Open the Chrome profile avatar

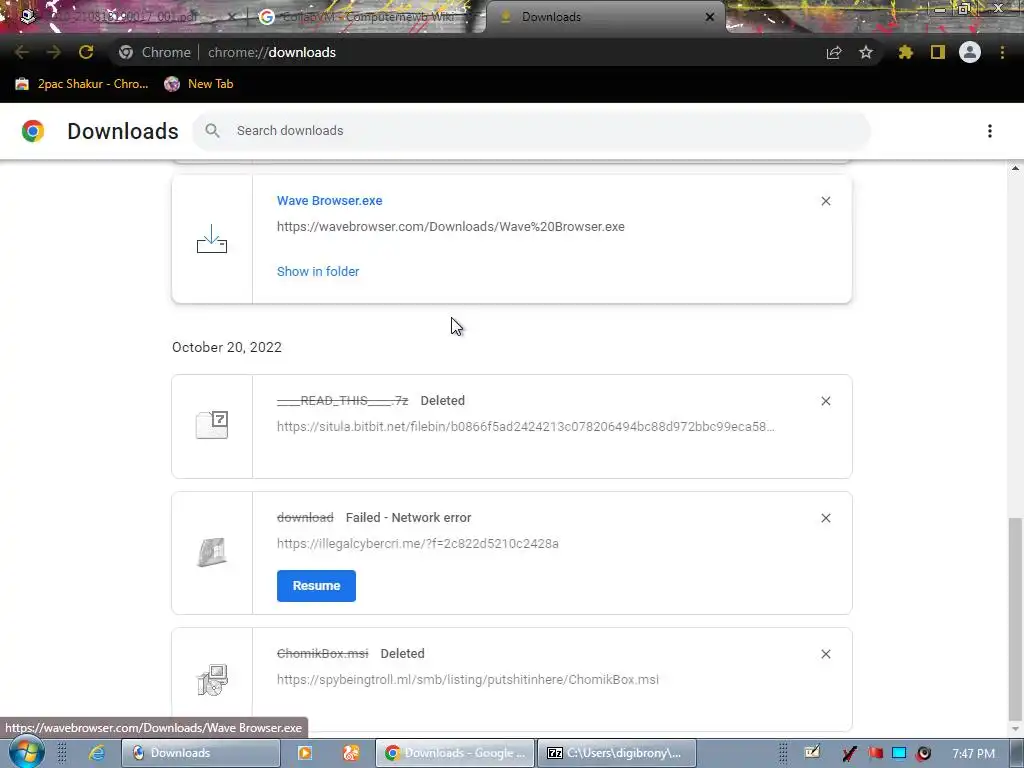tap(970, 52)
